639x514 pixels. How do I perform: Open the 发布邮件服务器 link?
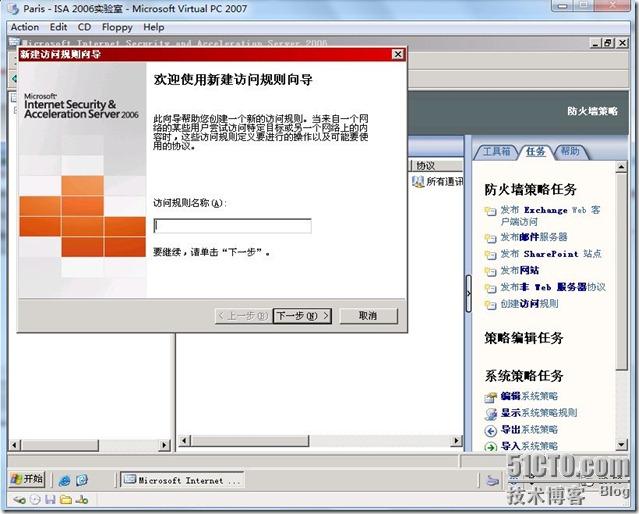(x=533, y=237)
